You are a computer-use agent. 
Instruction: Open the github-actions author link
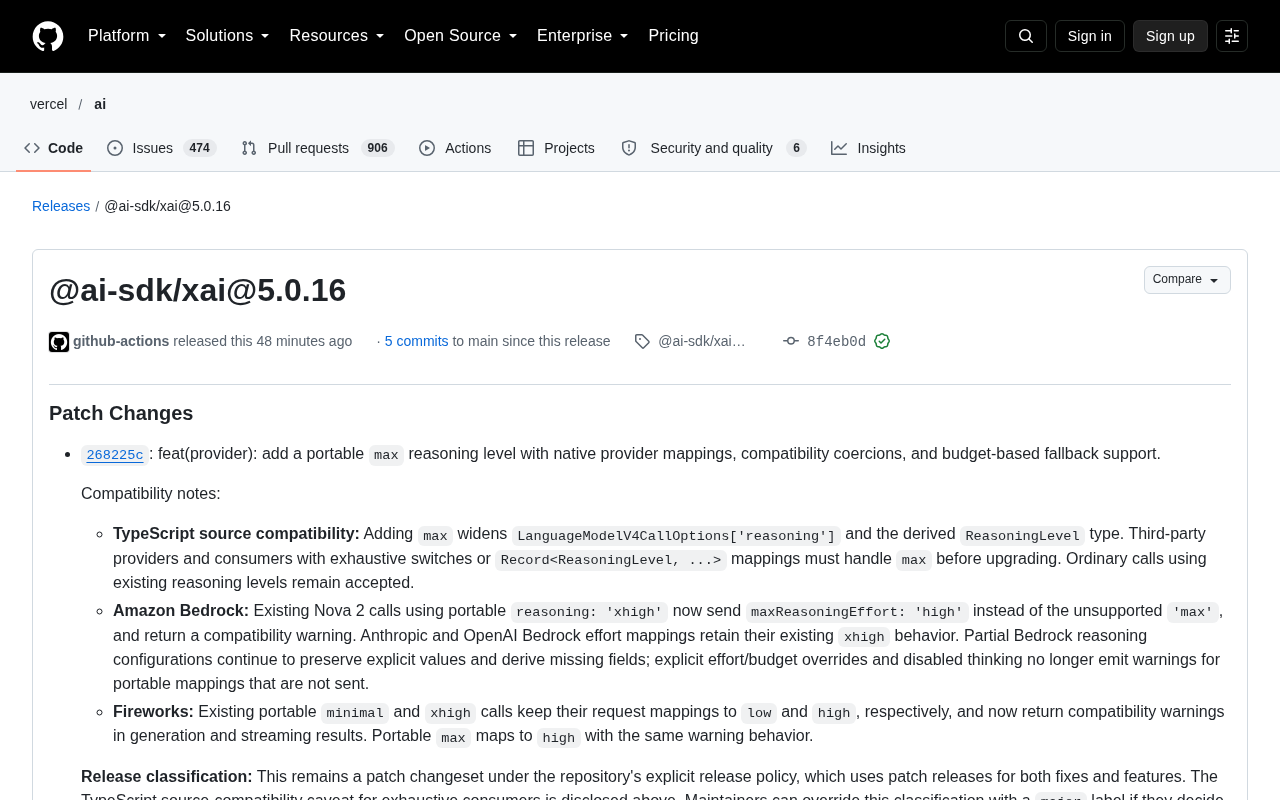click(x=121, y=341)
